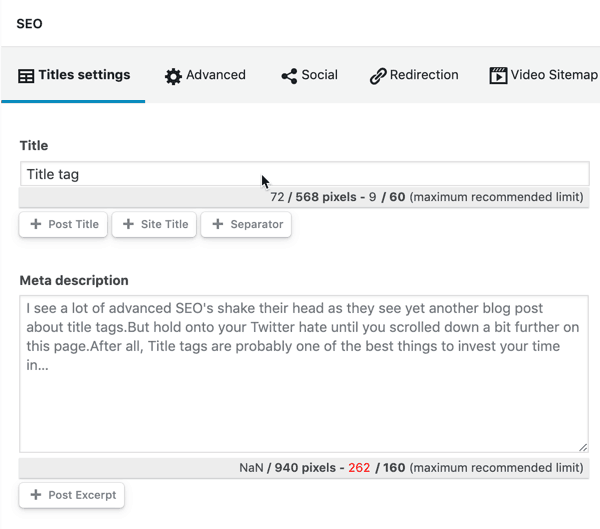600x529 pixels.
Task: Insert the Post Title variable
Action: tap(65, 224)
